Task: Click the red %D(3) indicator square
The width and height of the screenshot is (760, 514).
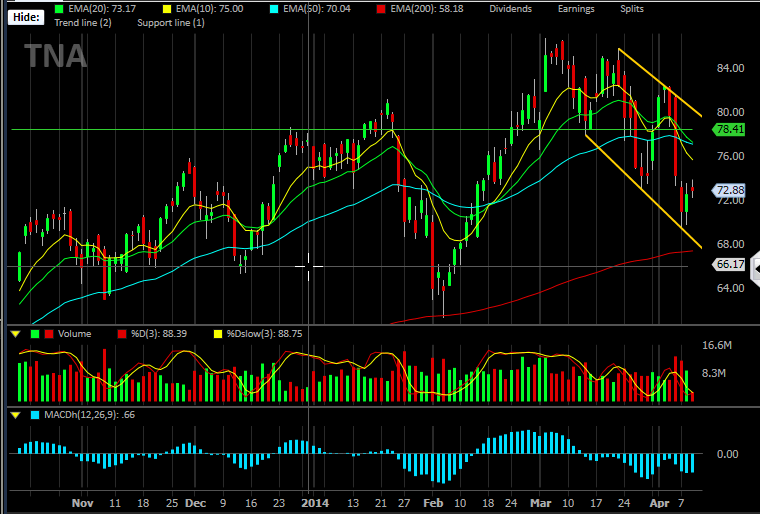Action: [x=122, y=334]
